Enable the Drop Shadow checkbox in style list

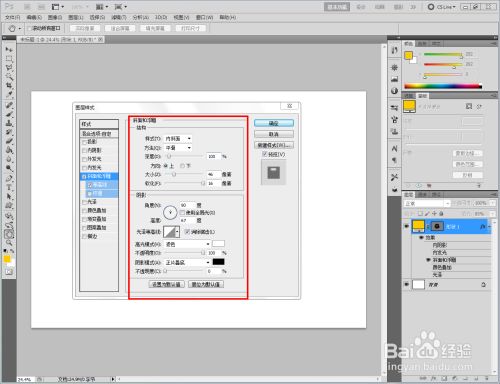[x=85, y=142]
